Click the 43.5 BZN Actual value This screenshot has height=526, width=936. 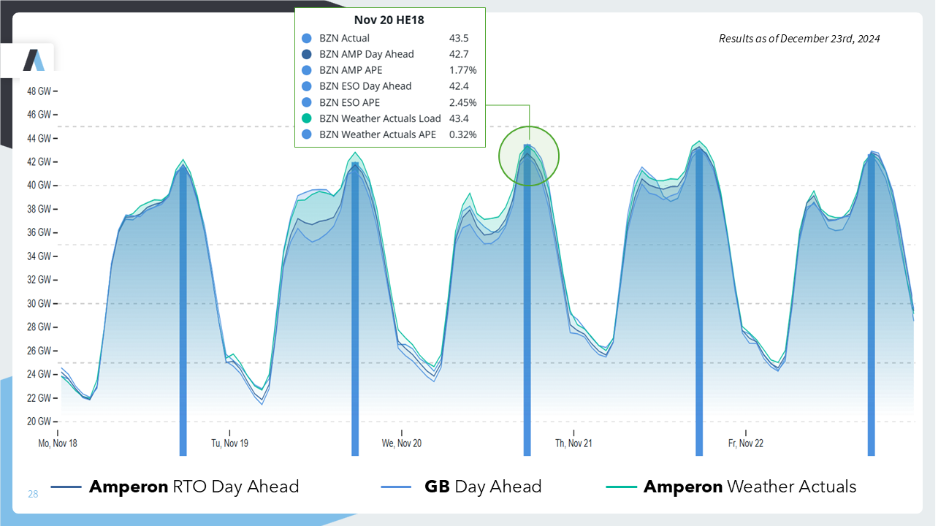coord(458,38)
